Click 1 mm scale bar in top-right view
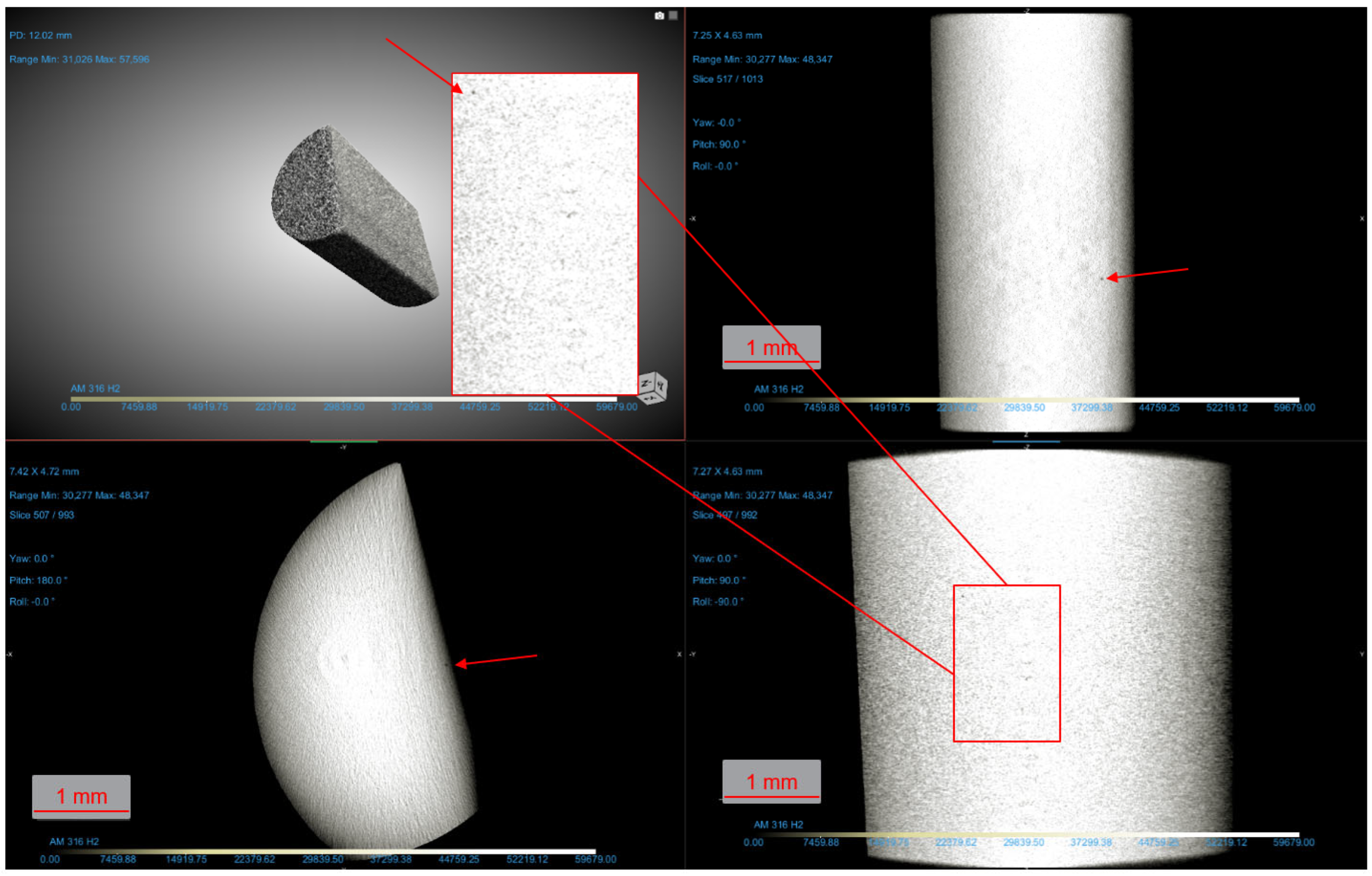 point(771,347)
